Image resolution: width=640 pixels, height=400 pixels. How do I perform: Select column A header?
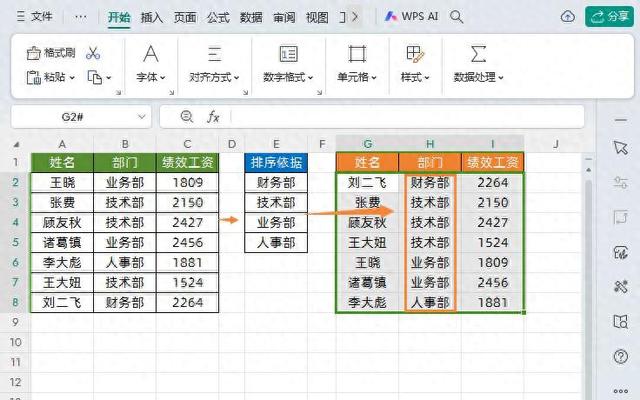tap(62, 144)
